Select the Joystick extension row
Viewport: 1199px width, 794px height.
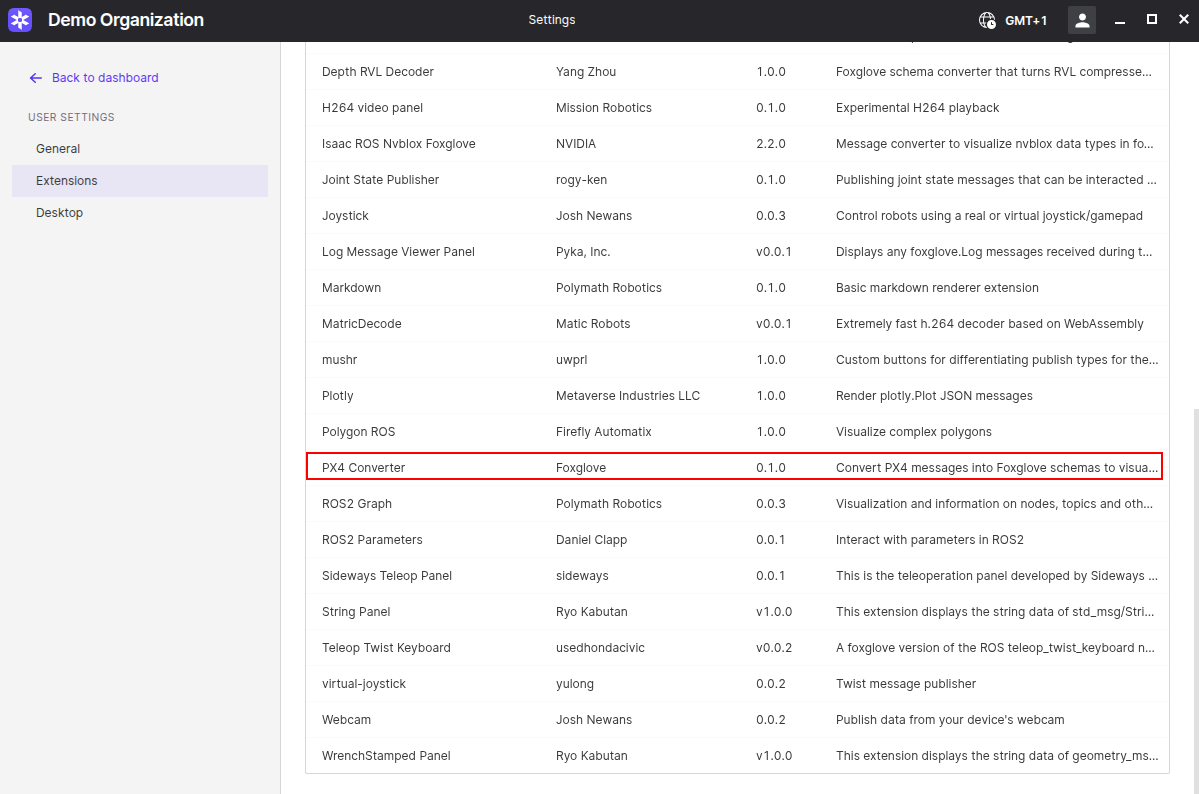tap(737, 216)
